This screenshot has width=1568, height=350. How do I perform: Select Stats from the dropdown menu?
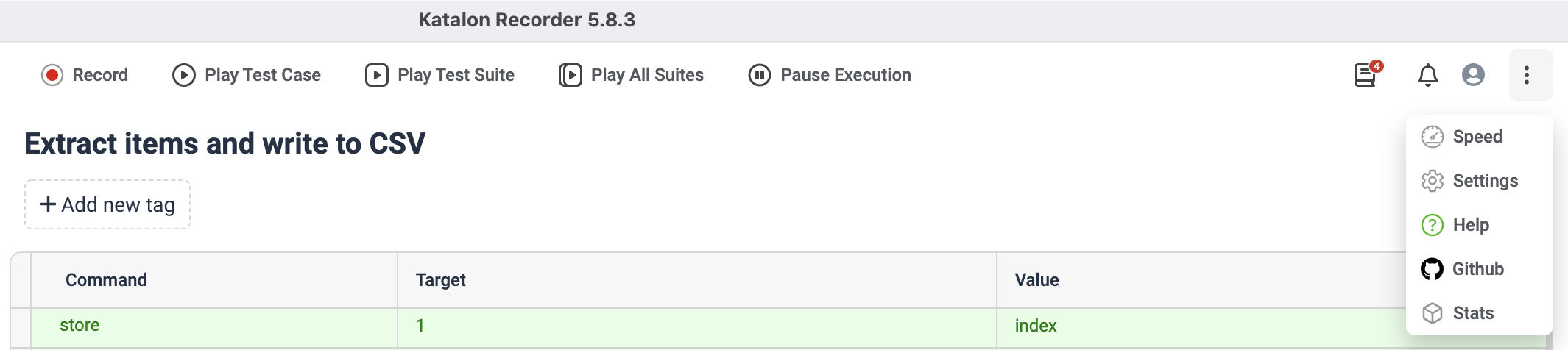[x=1472, y=313]
